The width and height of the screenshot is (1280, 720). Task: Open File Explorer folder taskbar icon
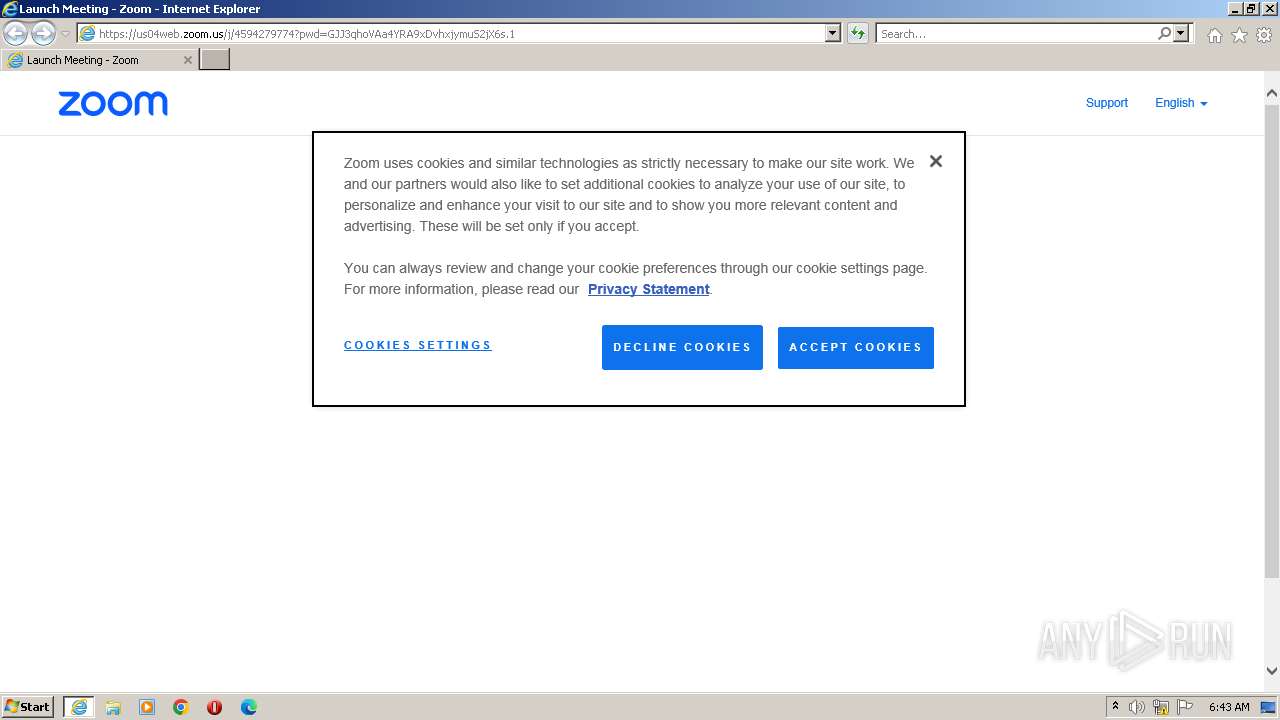113,707
